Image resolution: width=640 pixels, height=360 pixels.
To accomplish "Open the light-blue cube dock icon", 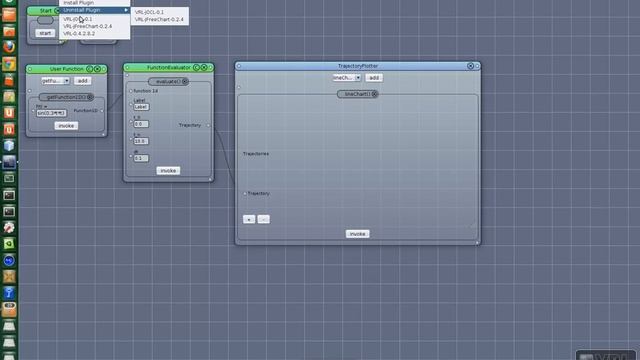I will (x=9, y=145).
